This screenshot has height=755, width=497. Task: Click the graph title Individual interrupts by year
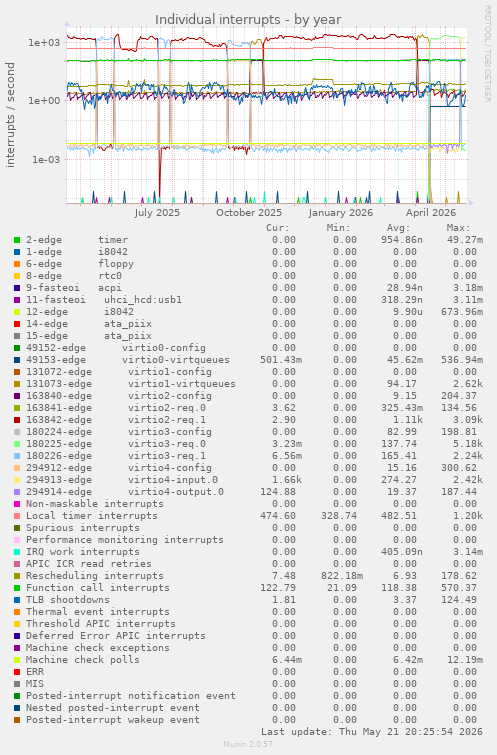248,20
